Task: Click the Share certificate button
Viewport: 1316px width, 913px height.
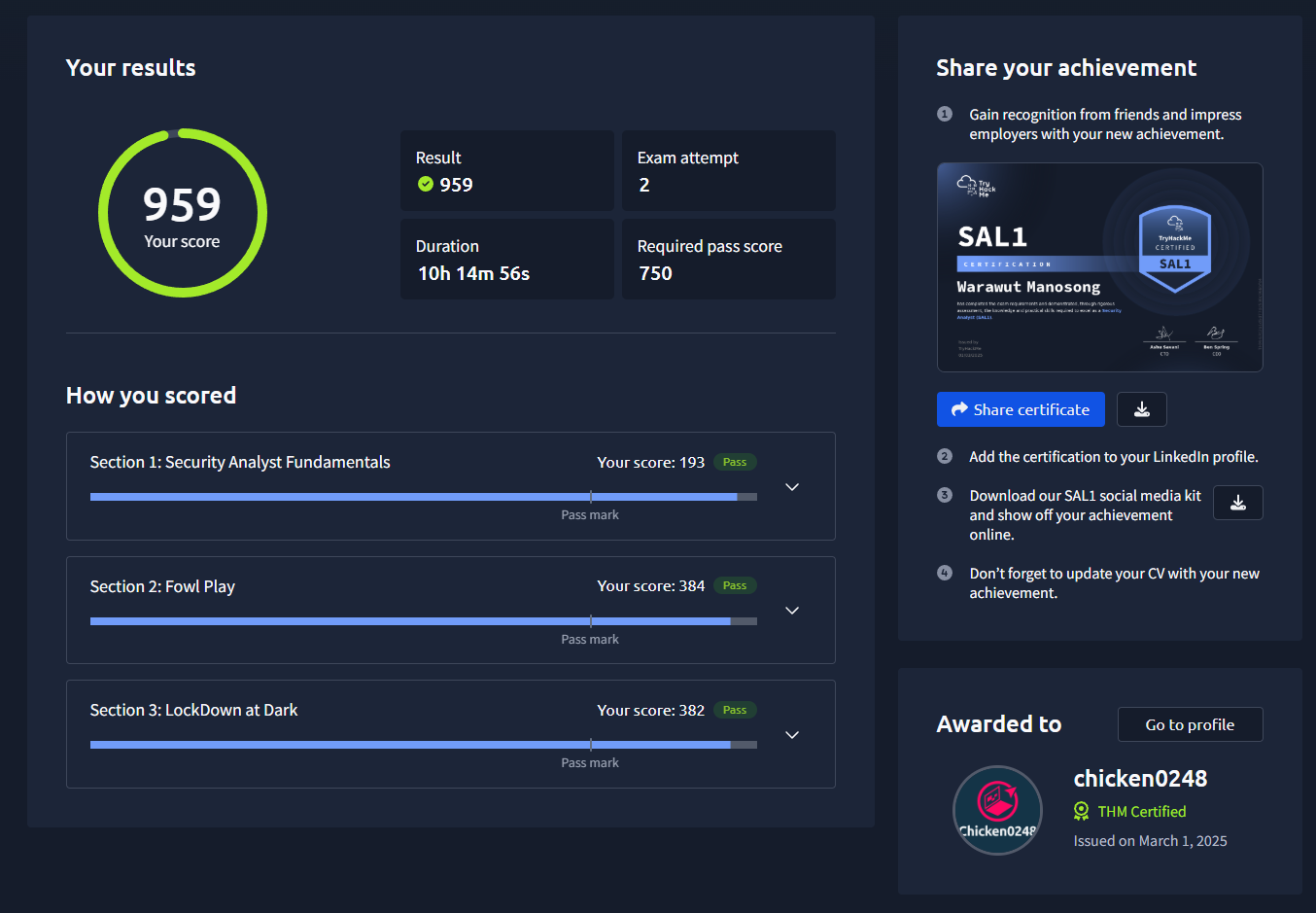Action: click(x=1021, y=409)
